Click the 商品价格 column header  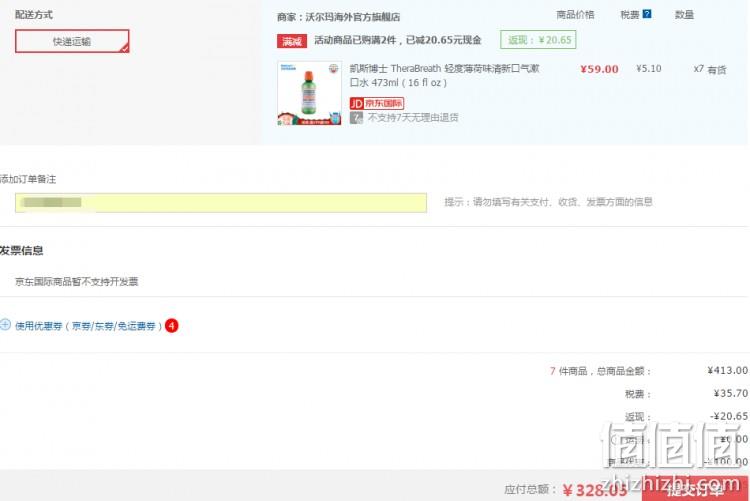point(575,15)
